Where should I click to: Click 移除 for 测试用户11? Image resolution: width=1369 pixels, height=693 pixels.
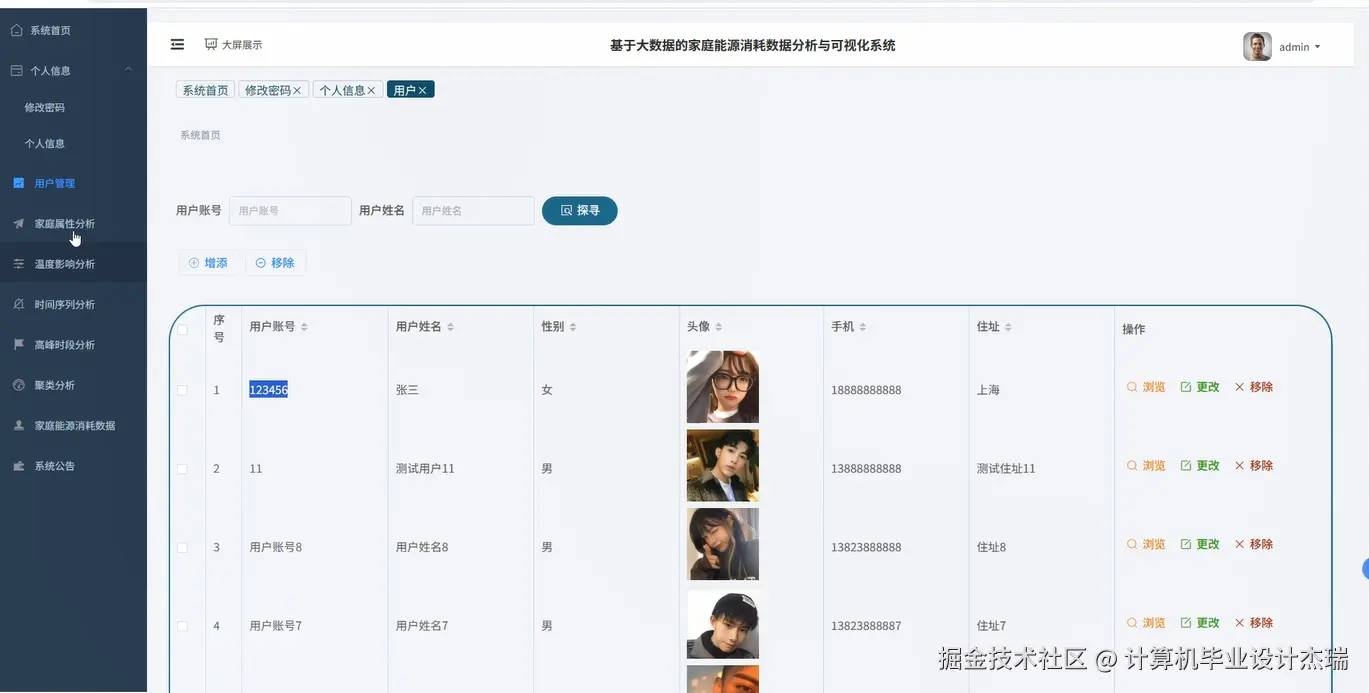click(x=1254, y=466)
